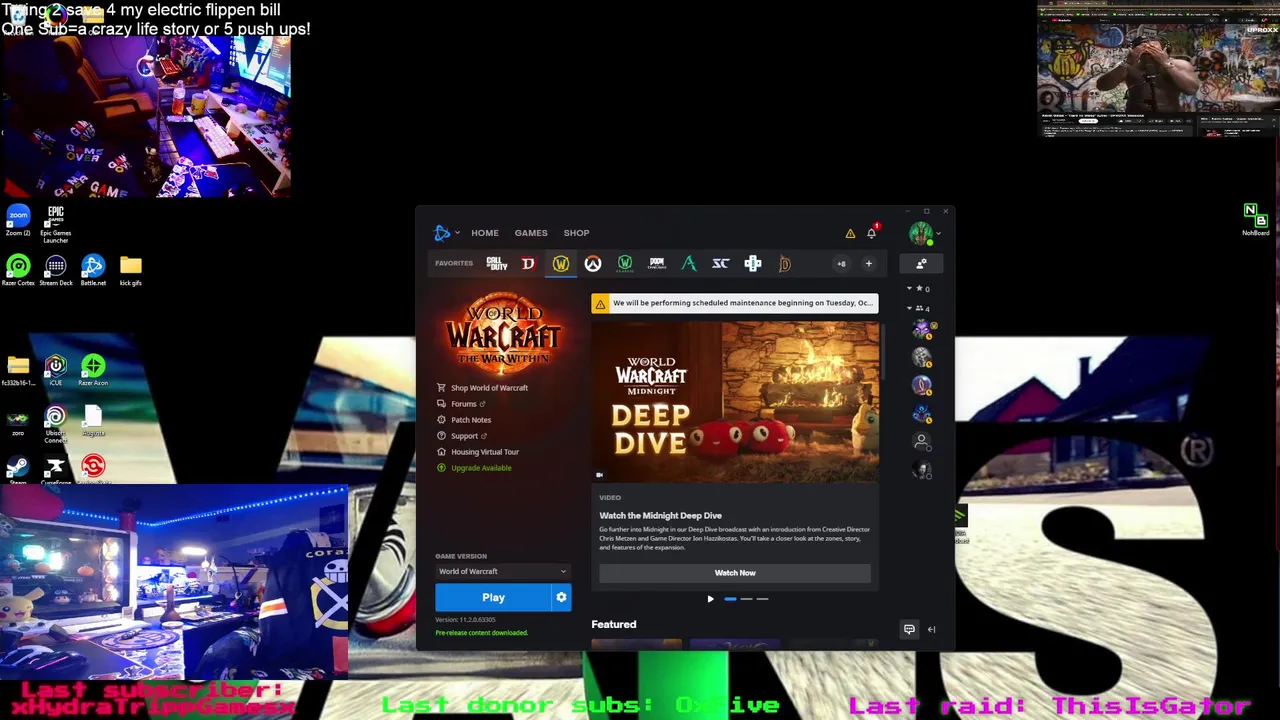The height and width of the screenshot is (720, 1280).
Task: Select the third carousel slide indicator
Action: (762, 599)
